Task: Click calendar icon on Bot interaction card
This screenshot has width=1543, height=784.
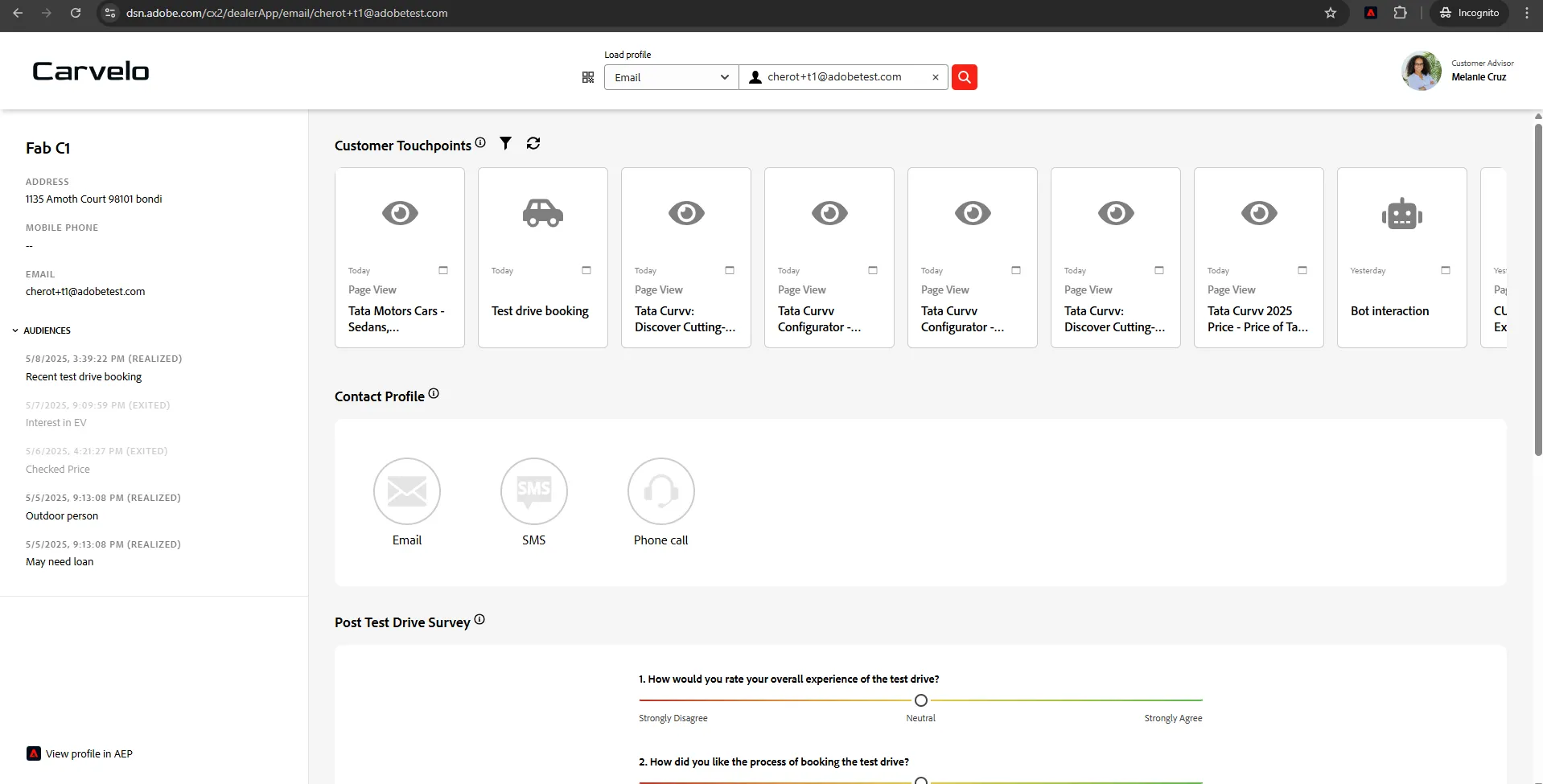Action: tap(1446, 270)
